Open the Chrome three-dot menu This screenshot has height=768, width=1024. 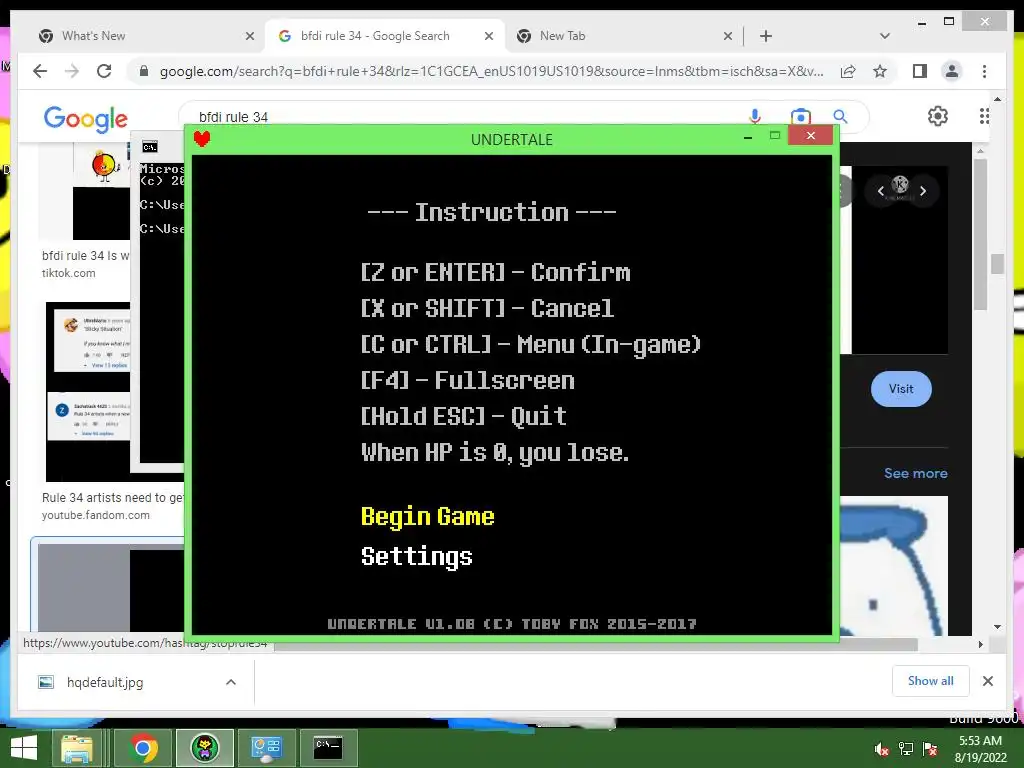click(984, 71)
